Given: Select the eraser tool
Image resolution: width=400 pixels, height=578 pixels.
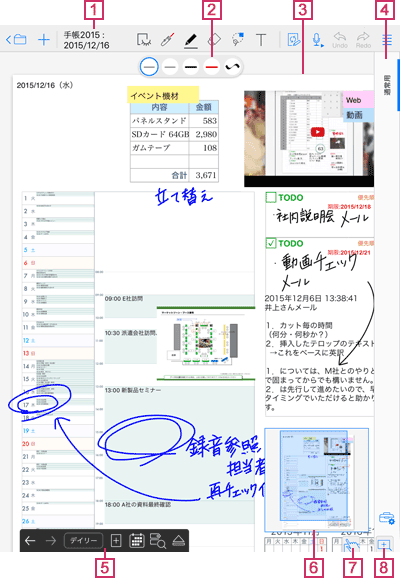Looking at the screenshot, I should [214, 39].
